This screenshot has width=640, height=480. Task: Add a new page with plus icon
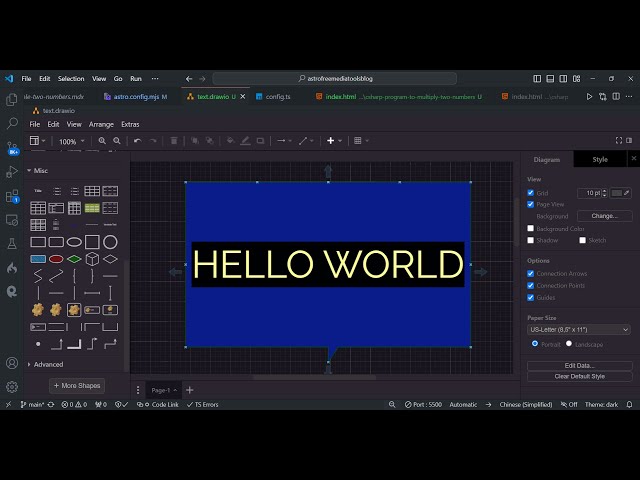[190, 390]
